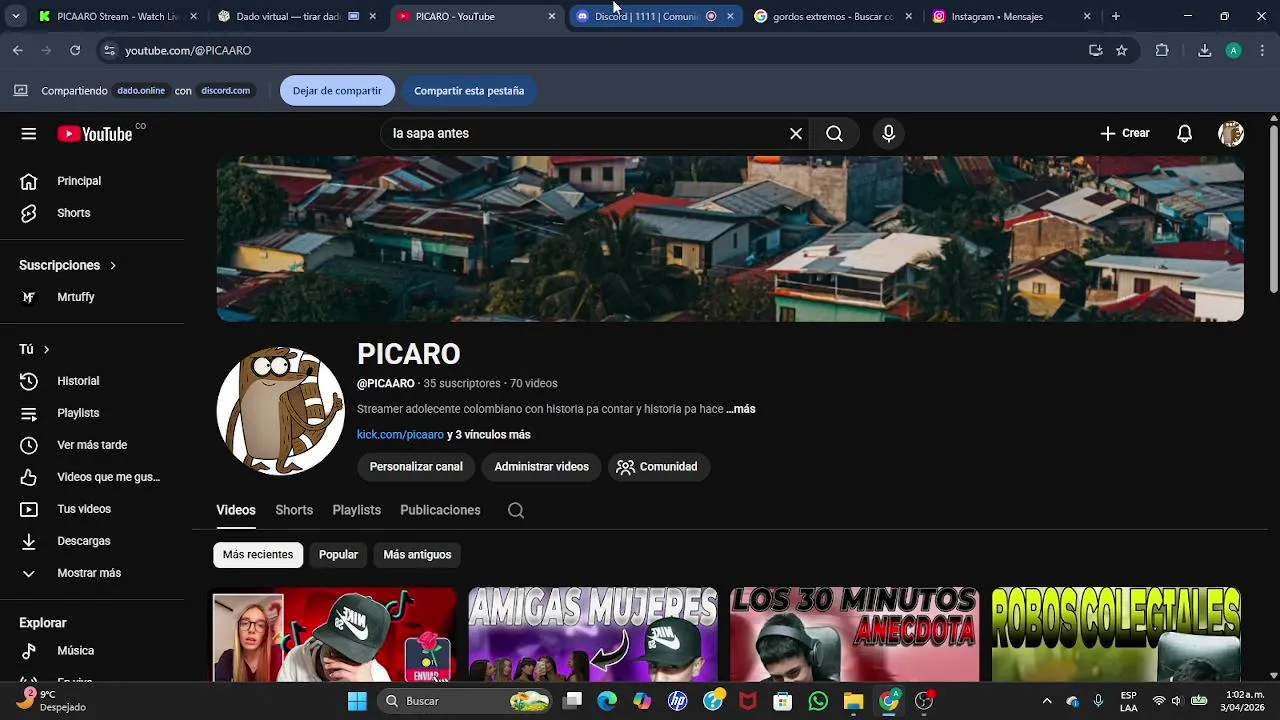Screen dimensions: 1280x720
Task: Open Ver más tarde
Action: [92, 445]
